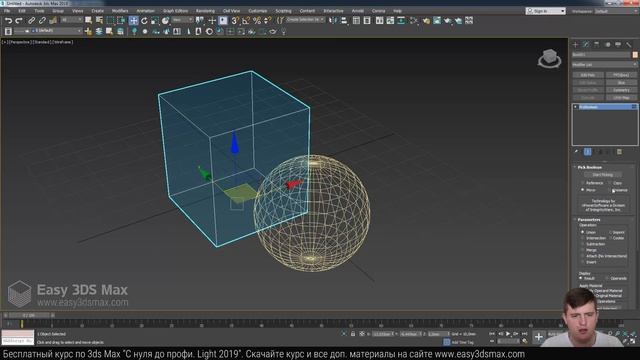Select the Merge operation radio button

tap(583, 250)
